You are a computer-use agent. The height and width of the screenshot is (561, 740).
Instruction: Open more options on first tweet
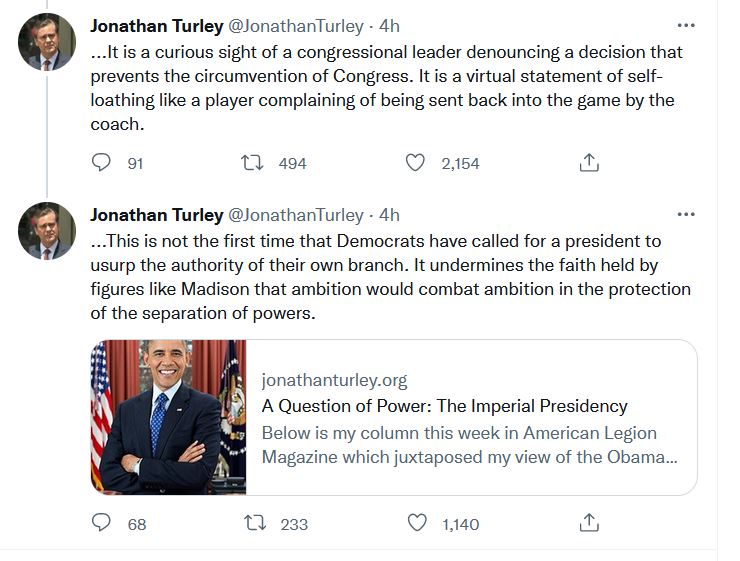685,25
